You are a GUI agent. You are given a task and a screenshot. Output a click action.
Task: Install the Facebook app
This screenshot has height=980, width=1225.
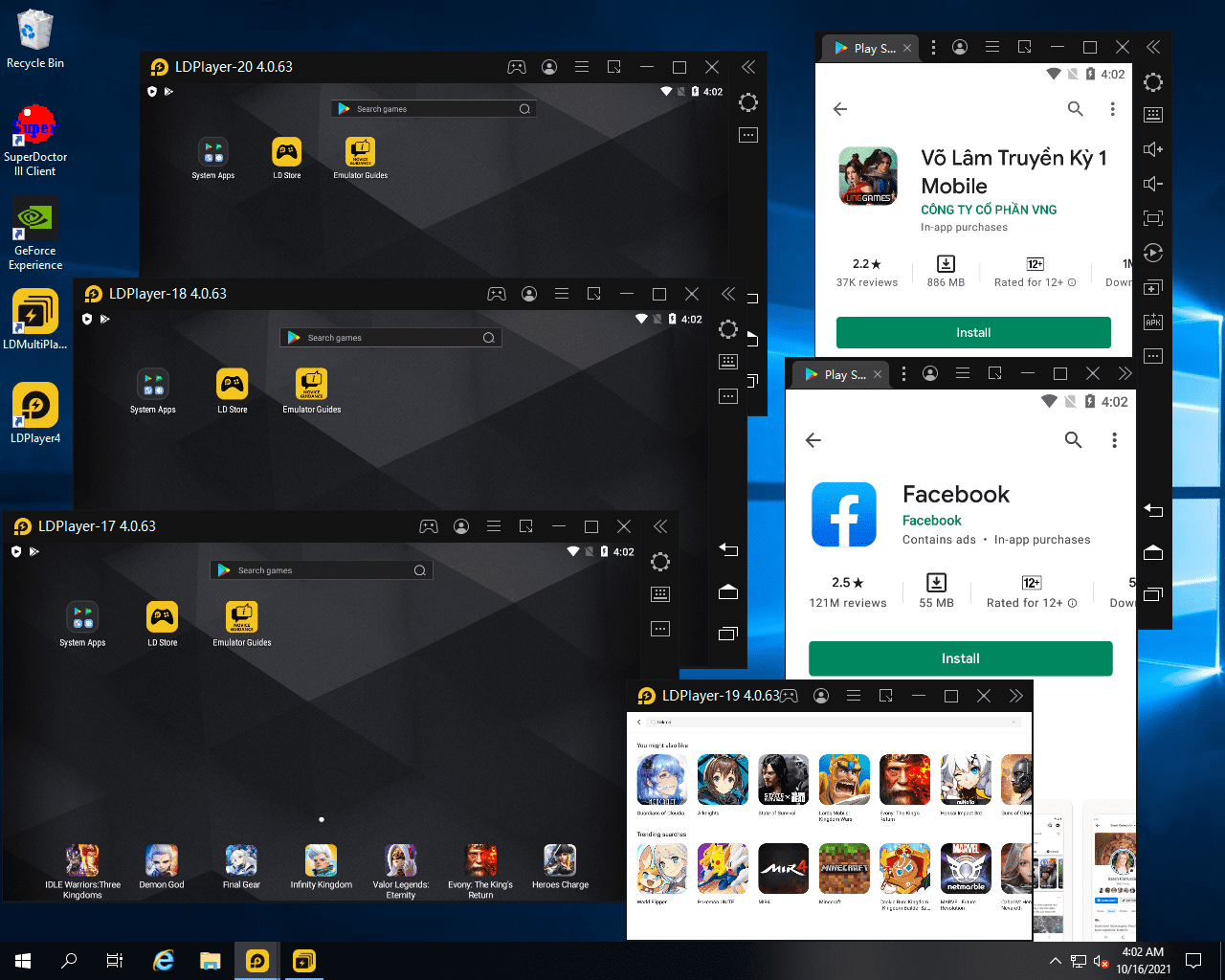pos(960,658)
